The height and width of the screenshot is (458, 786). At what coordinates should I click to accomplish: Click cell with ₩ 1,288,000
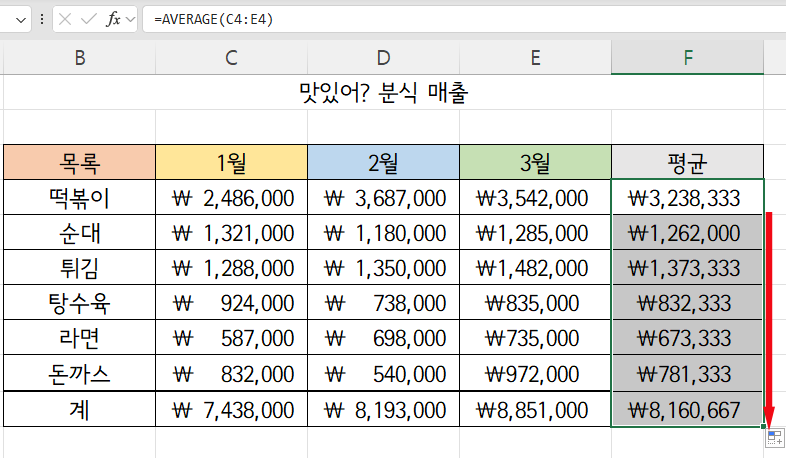231,268
